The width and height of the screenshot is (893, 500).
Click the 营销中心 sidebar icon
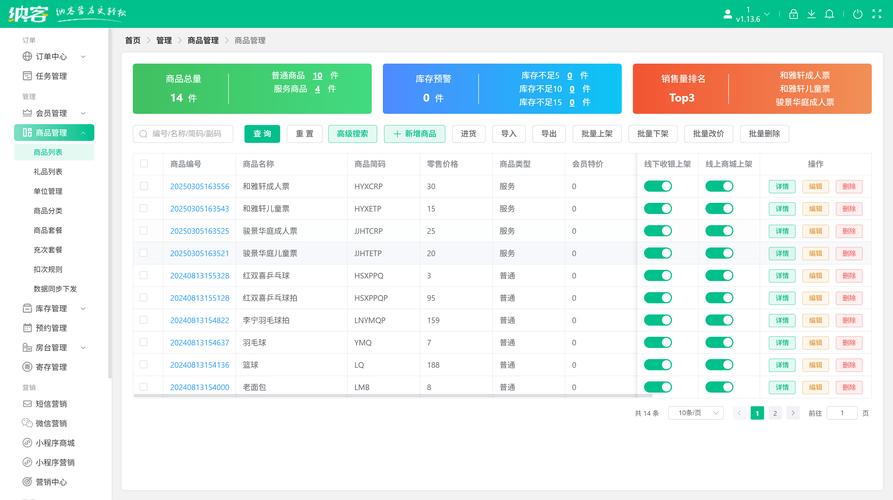pyautogui.click(x=27, y=482)
